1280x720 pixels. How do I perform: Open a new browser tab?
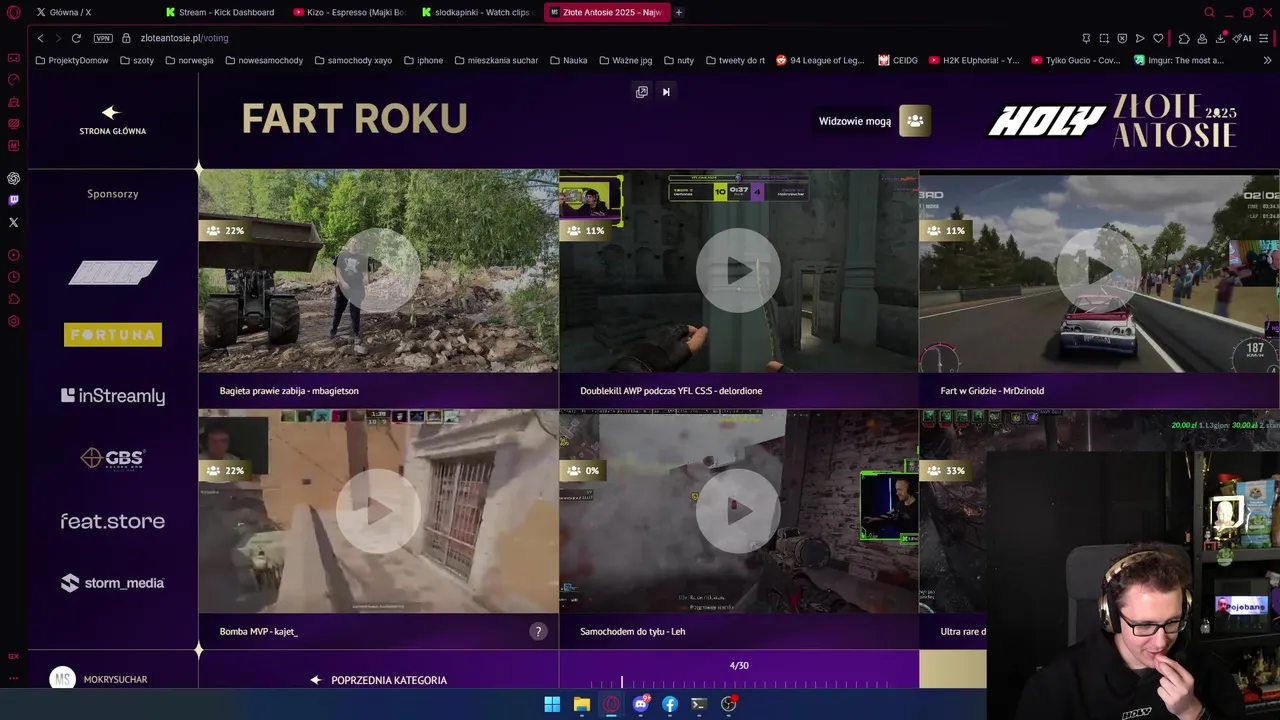click(x=678, y=12)
